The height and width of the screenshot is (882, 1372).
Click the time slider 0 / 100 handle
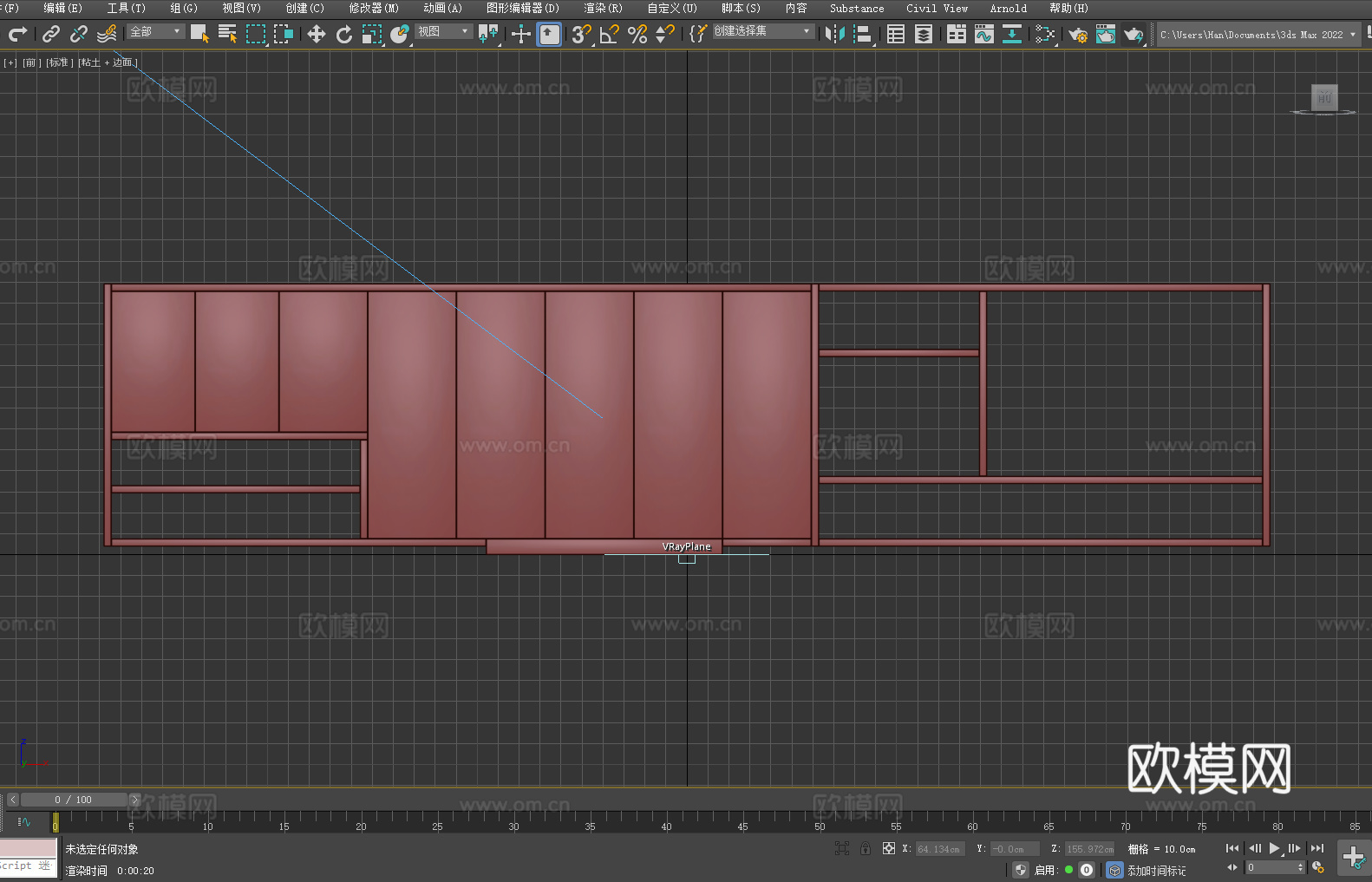coord(74,800)
